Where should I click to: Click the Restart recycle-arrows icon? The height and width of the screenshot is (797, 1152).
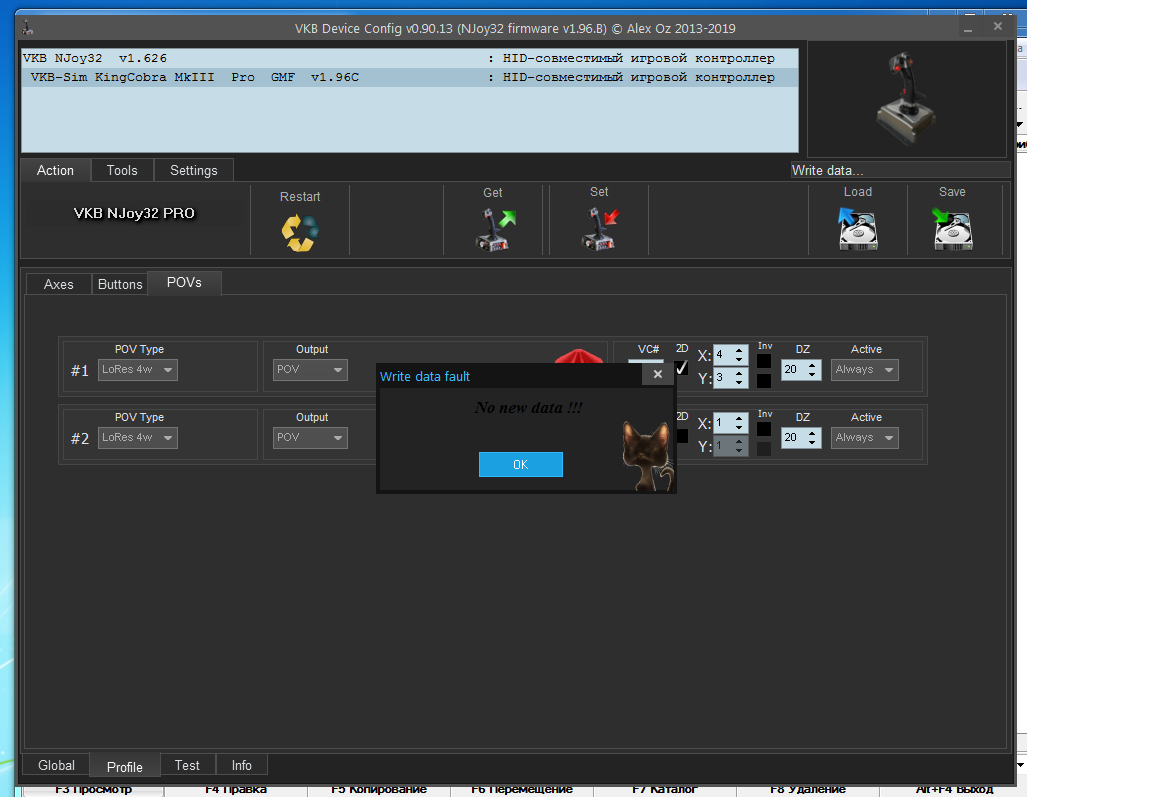[300, 232]
